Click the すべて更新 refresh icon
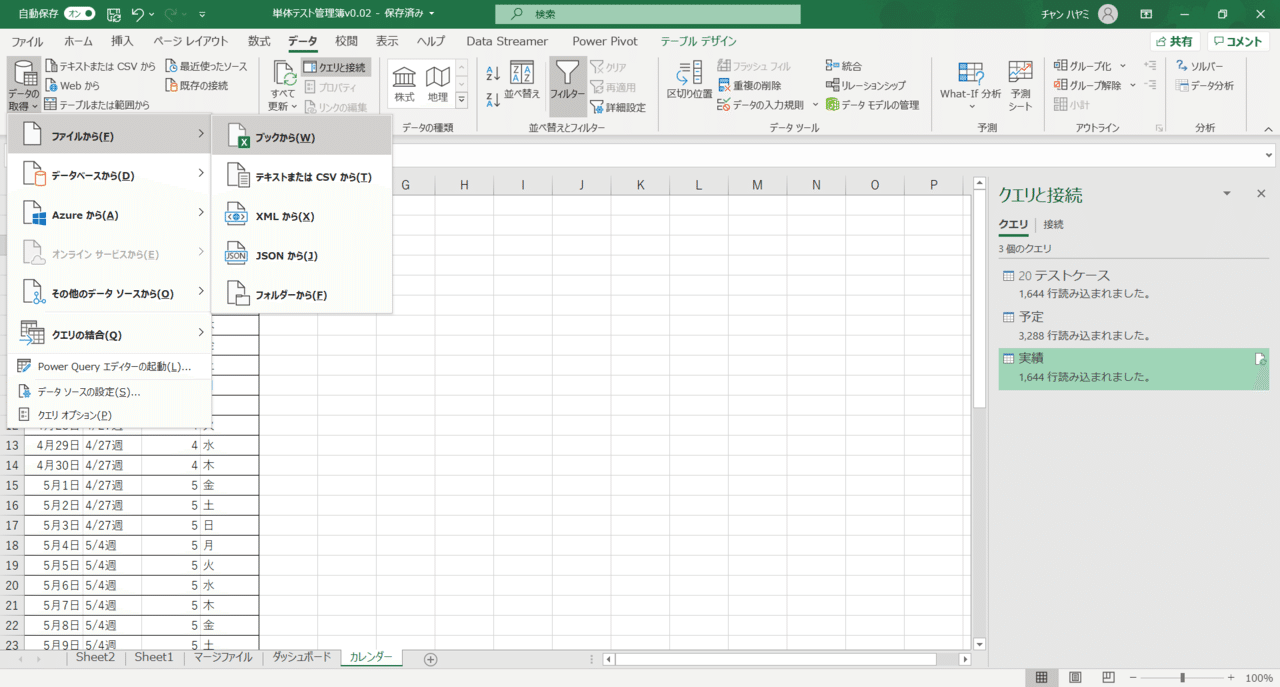 pyautogui.click(x=282, y=74)
